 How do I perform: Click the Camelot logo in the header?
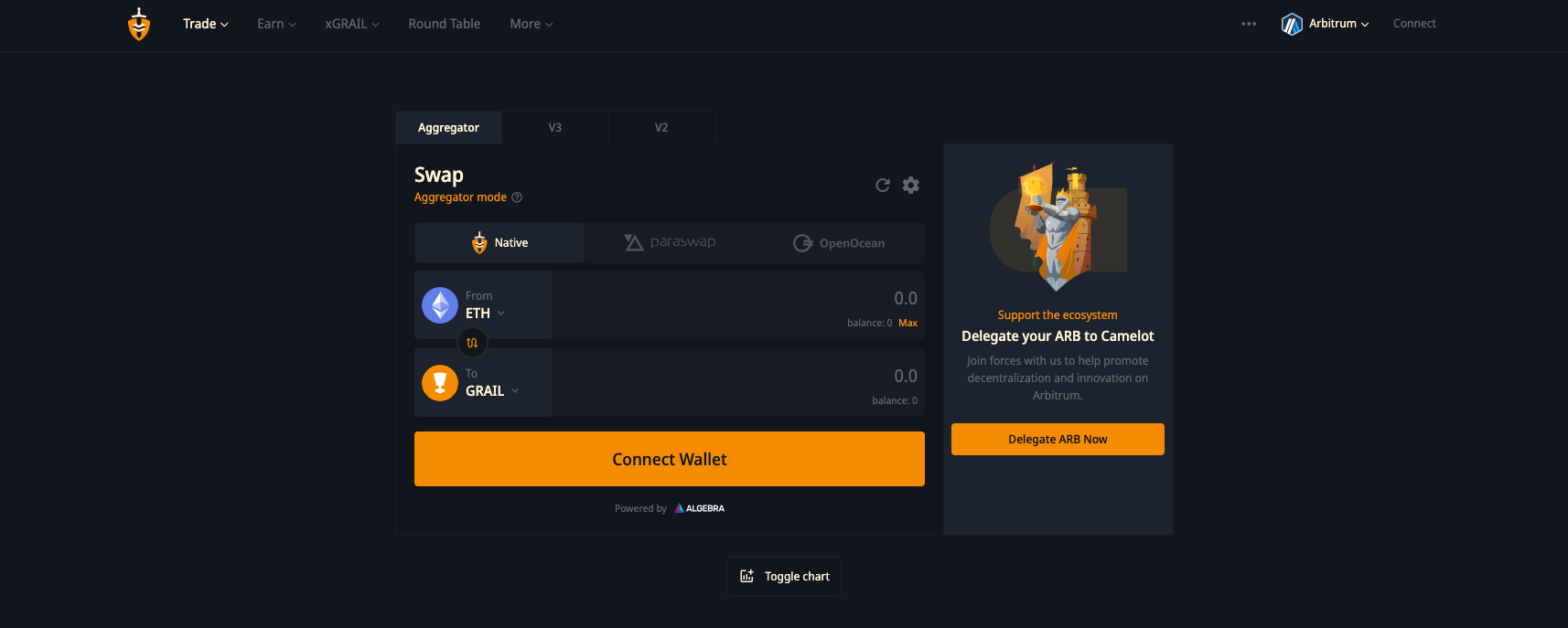coord(139,25)
